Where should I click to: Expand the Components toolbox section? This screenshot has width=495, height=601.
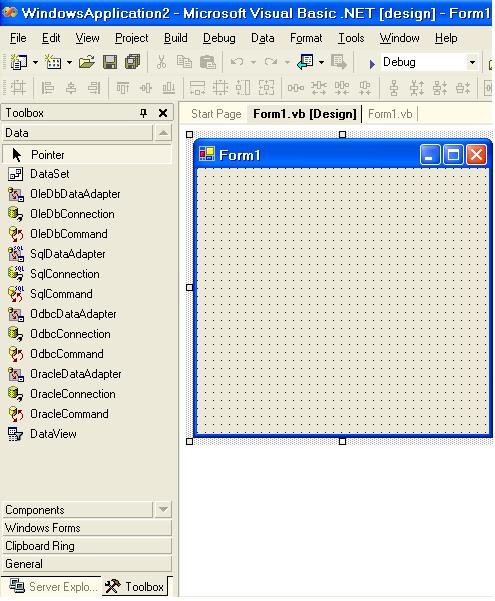click(x=78, y=510)
